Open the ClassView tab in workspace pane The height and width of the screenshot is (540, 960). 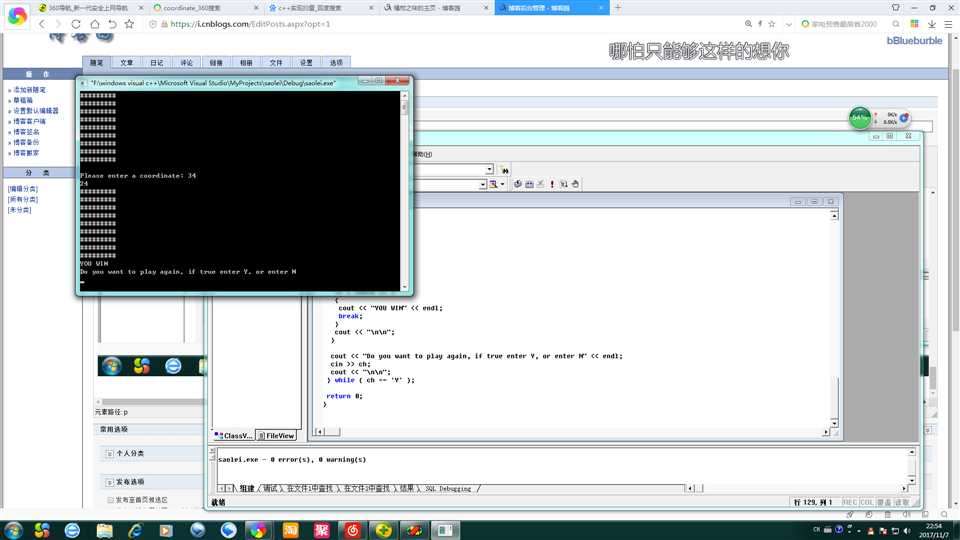(x=233, y=435)
